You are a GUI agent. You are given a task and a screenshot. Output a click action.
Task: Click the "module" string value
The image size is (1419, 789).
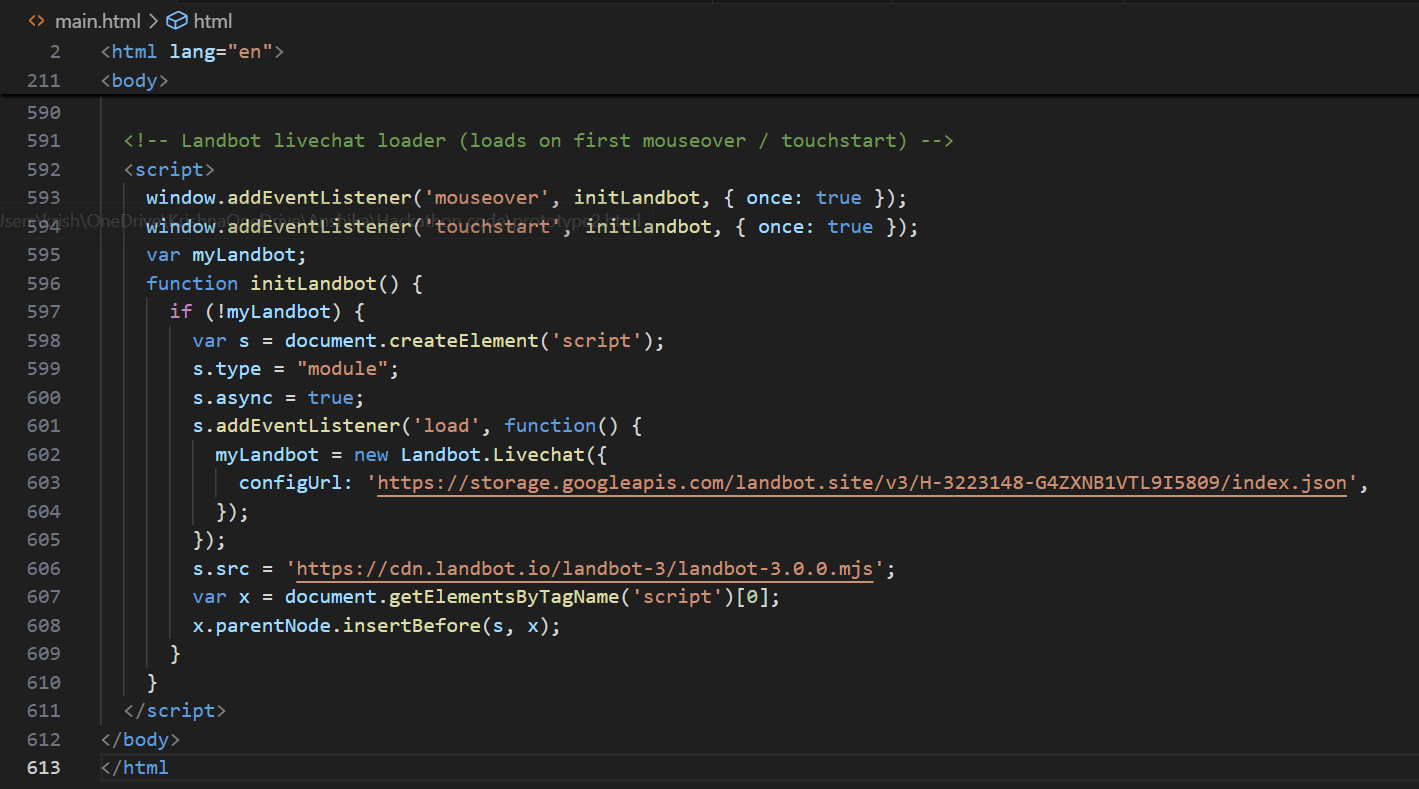point(343,369)
